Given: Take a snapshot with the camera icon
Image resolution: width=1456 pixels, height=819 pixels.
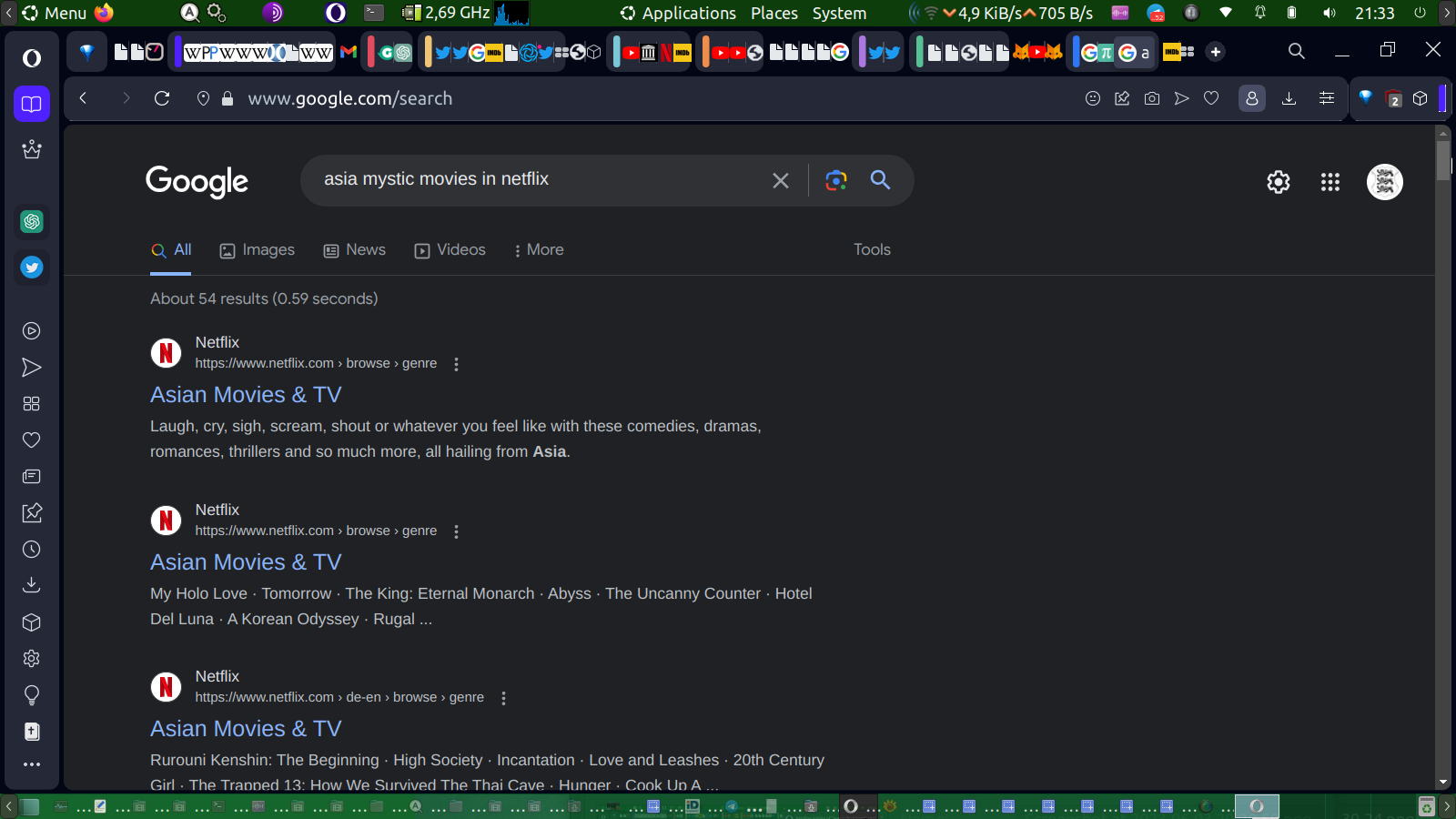Looking at the screenshot, I should point(1152,98).
